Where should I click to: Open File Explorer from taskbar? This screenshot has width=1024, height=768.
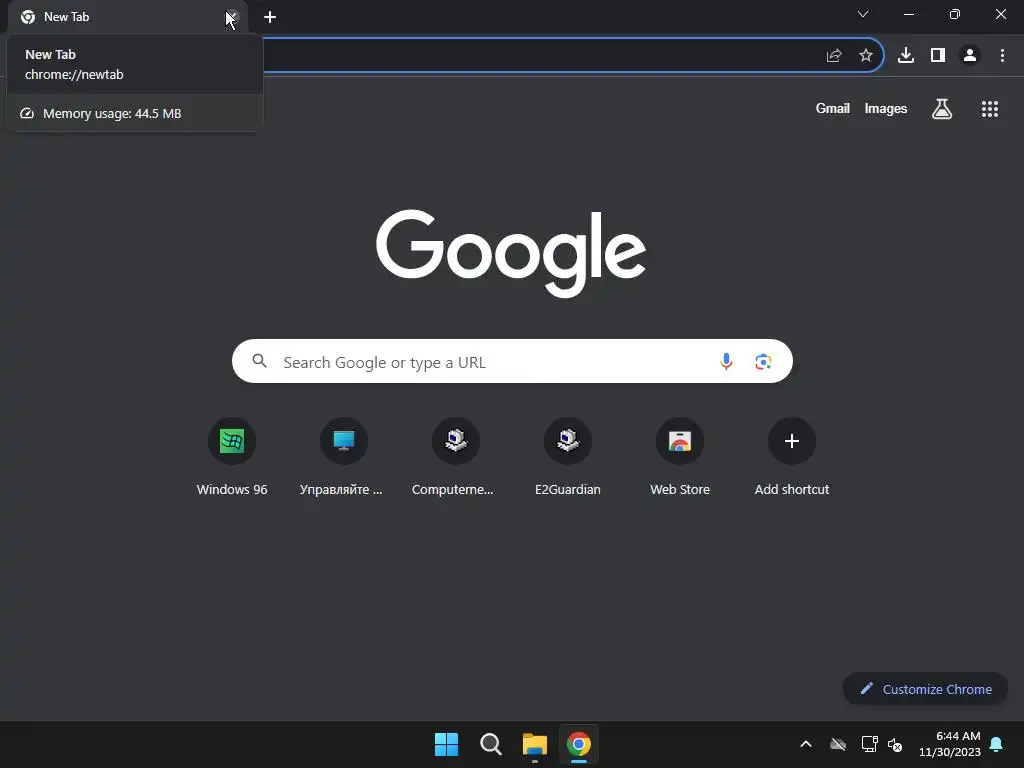[534, 744]
